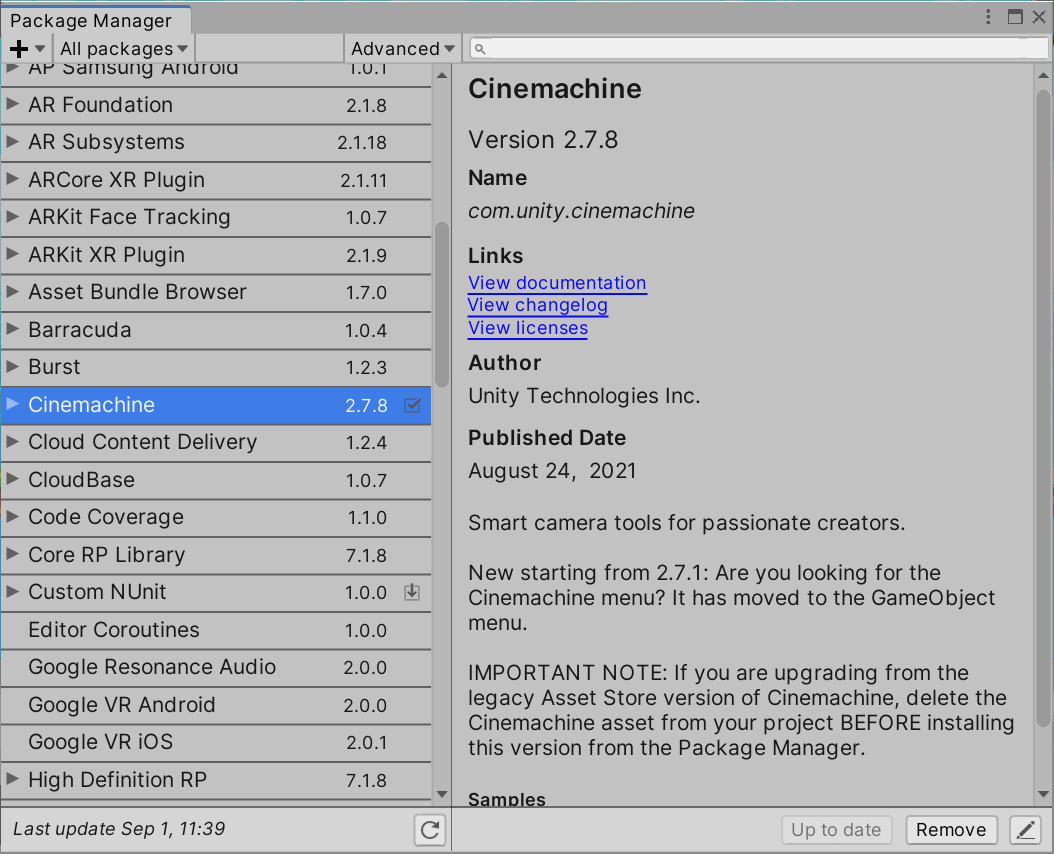
Task: Click the Remove button for Cinemachine
Action: pos(951,830)
